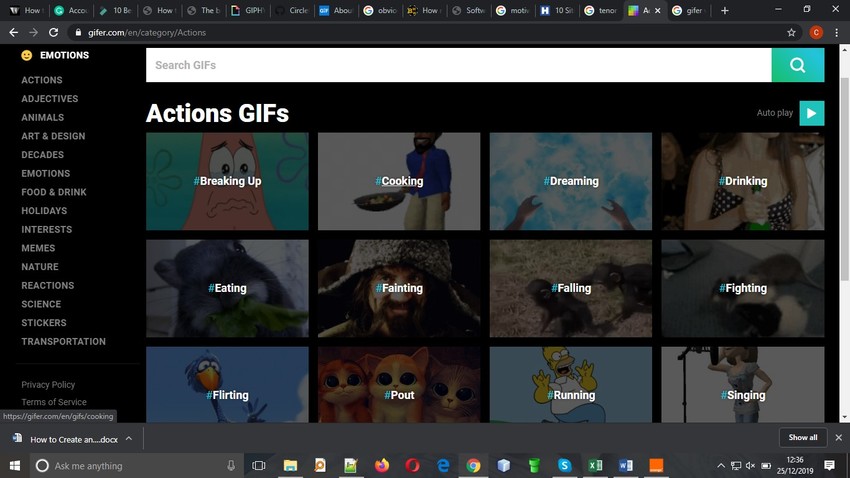The width and height of the screenshot is (850, 478).
Task: Open the #Pout GIF thumbnail
Action: tap(399, 385)
